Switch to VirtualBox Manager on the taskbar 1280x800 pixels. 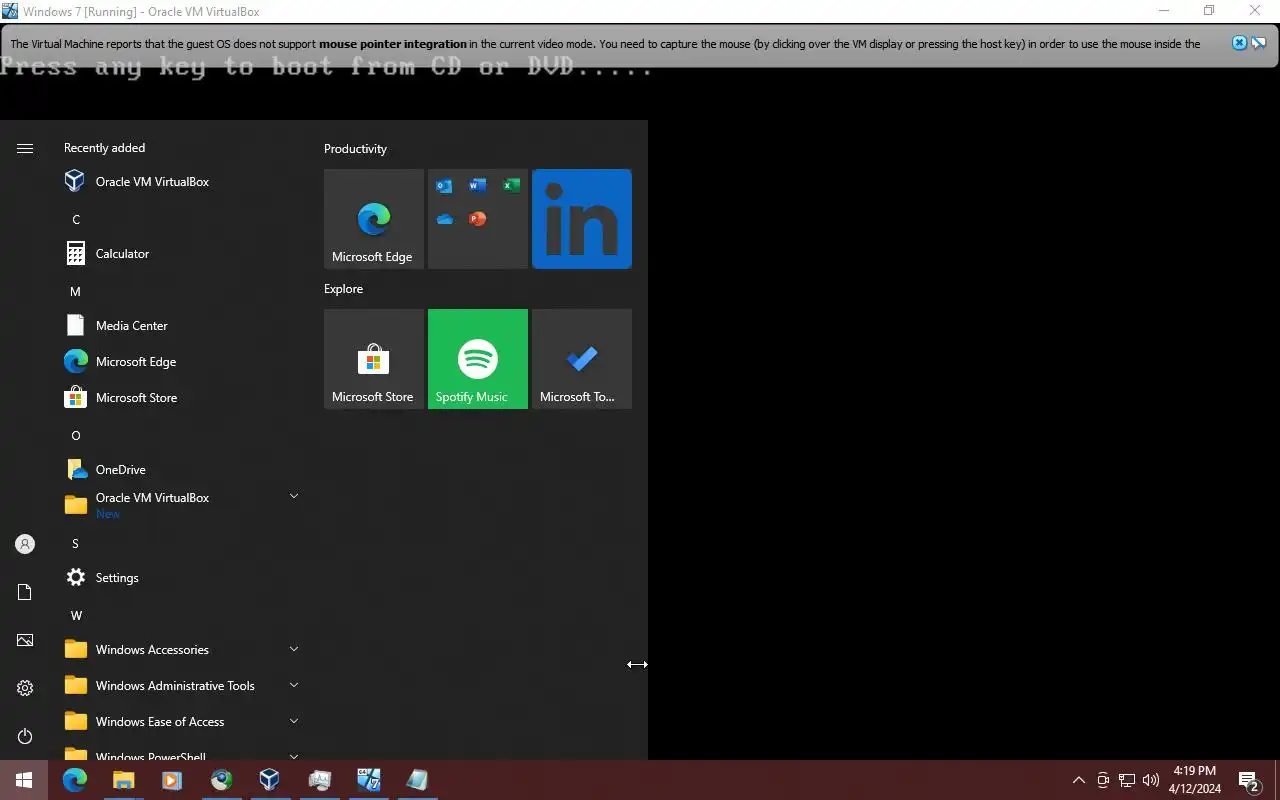[x=269, y=780]
